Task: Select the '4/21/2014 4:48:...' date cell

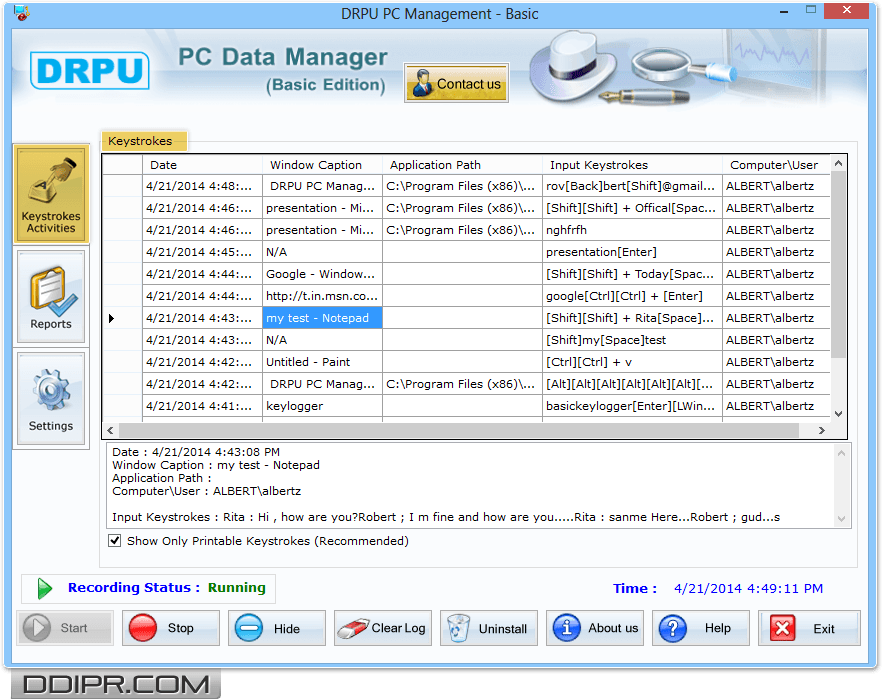Action: tap(202, 186)
